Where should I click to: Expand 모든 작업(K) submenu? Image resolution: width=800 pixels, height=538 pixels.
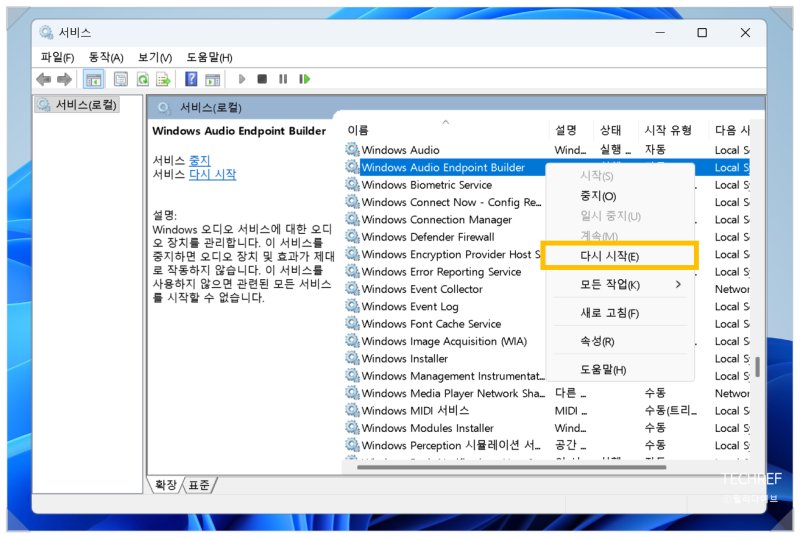point(619,284)
